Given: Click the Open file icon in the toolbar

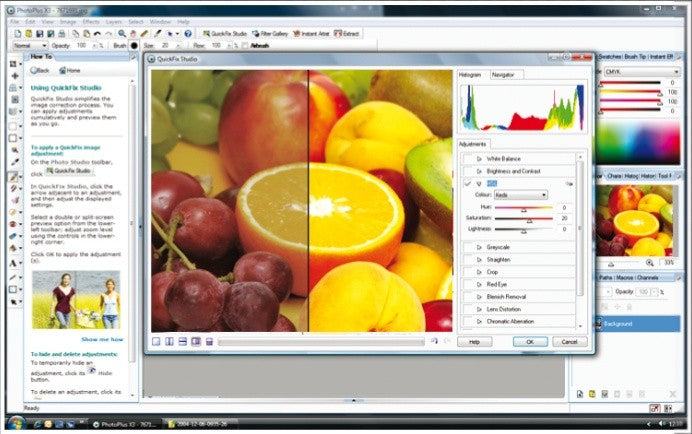Looking at the screenshot, I should tap(29, 34).
